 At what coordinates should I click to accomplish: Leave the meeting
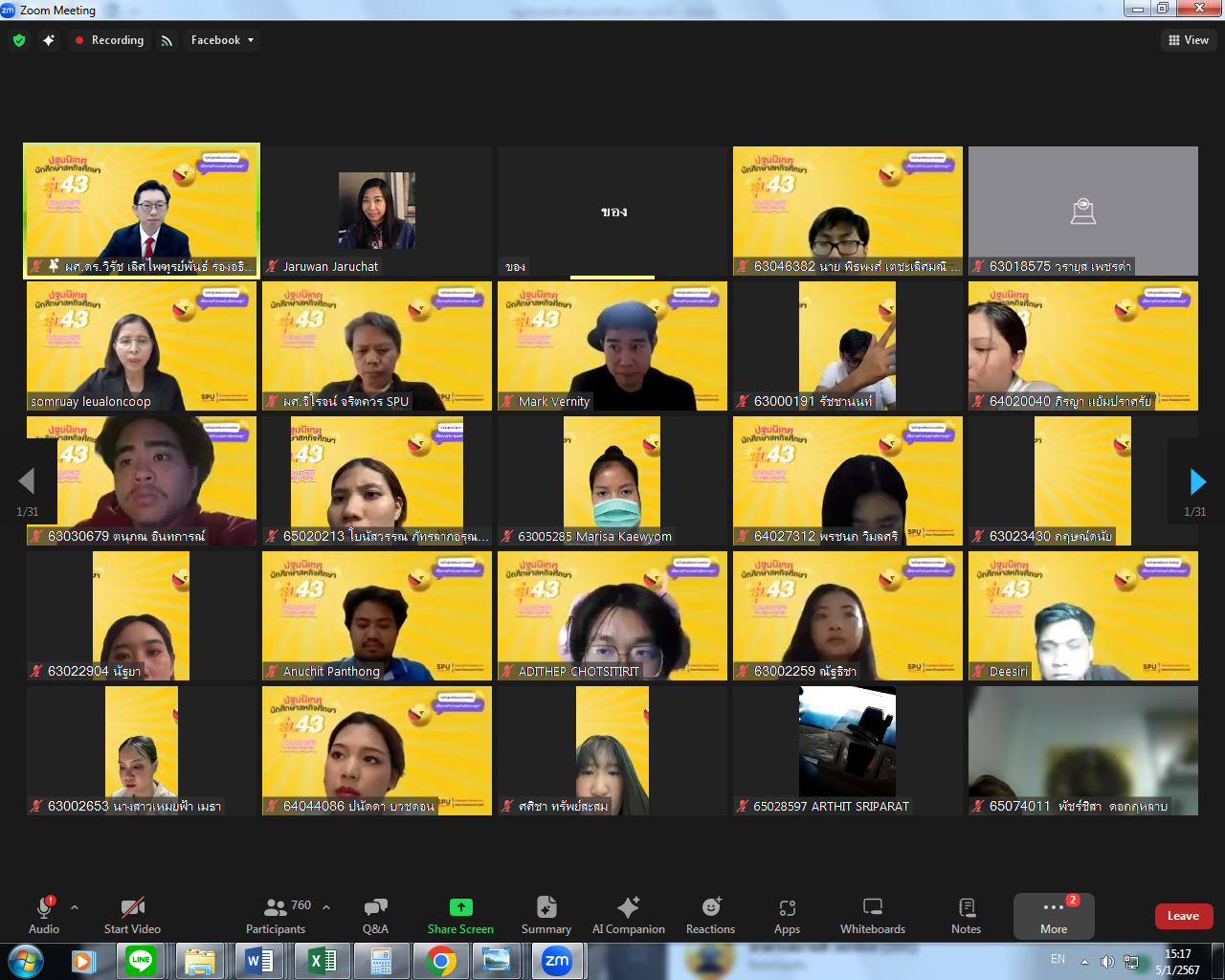[1183, 916]
